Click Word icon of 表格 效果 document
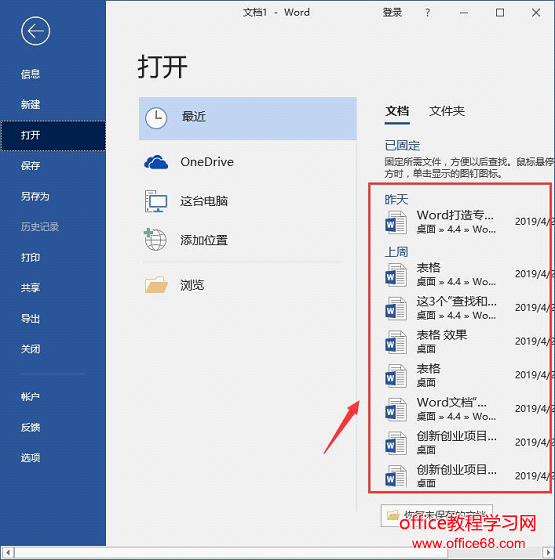The width and height of the screenshot is (555, 560). click(x=396, y=342)
